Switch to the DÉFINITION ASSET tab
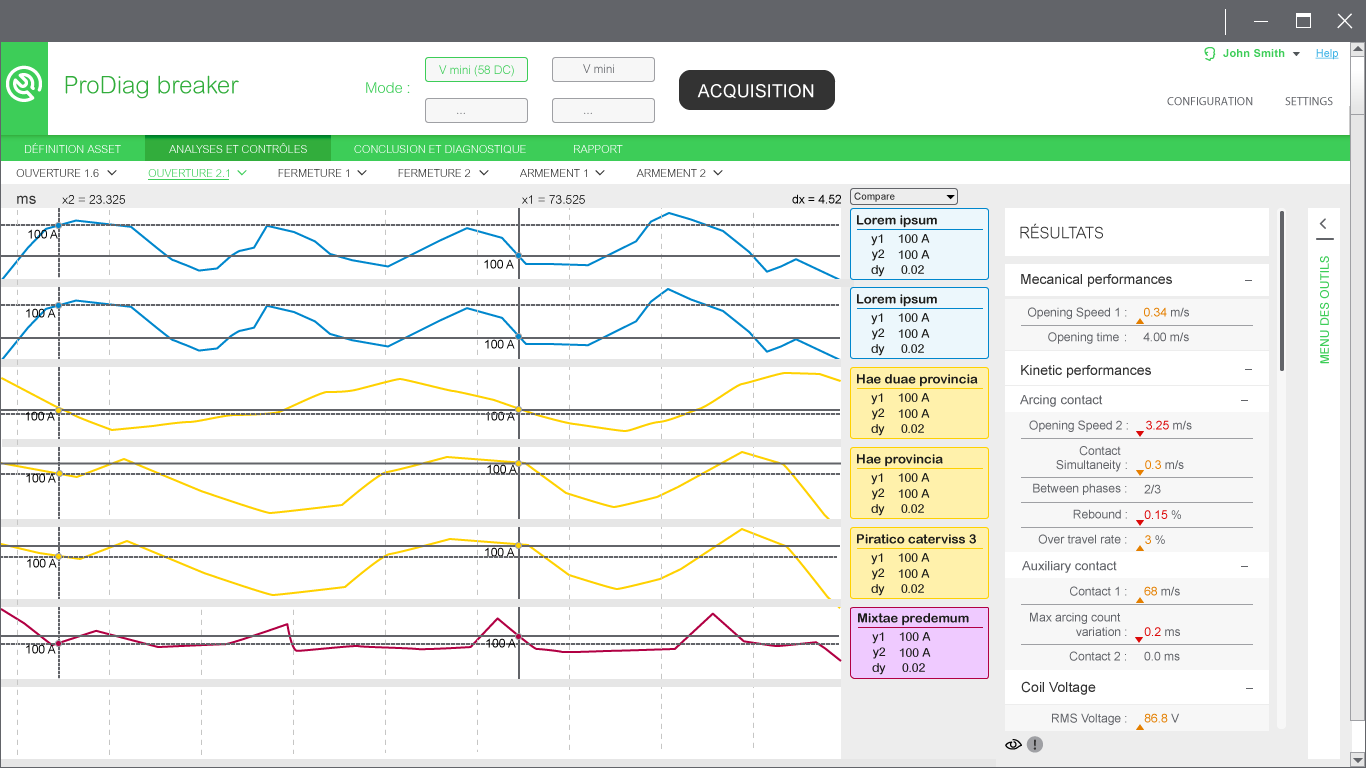This screenshot has width=1366, height=768. pos(72,149)
